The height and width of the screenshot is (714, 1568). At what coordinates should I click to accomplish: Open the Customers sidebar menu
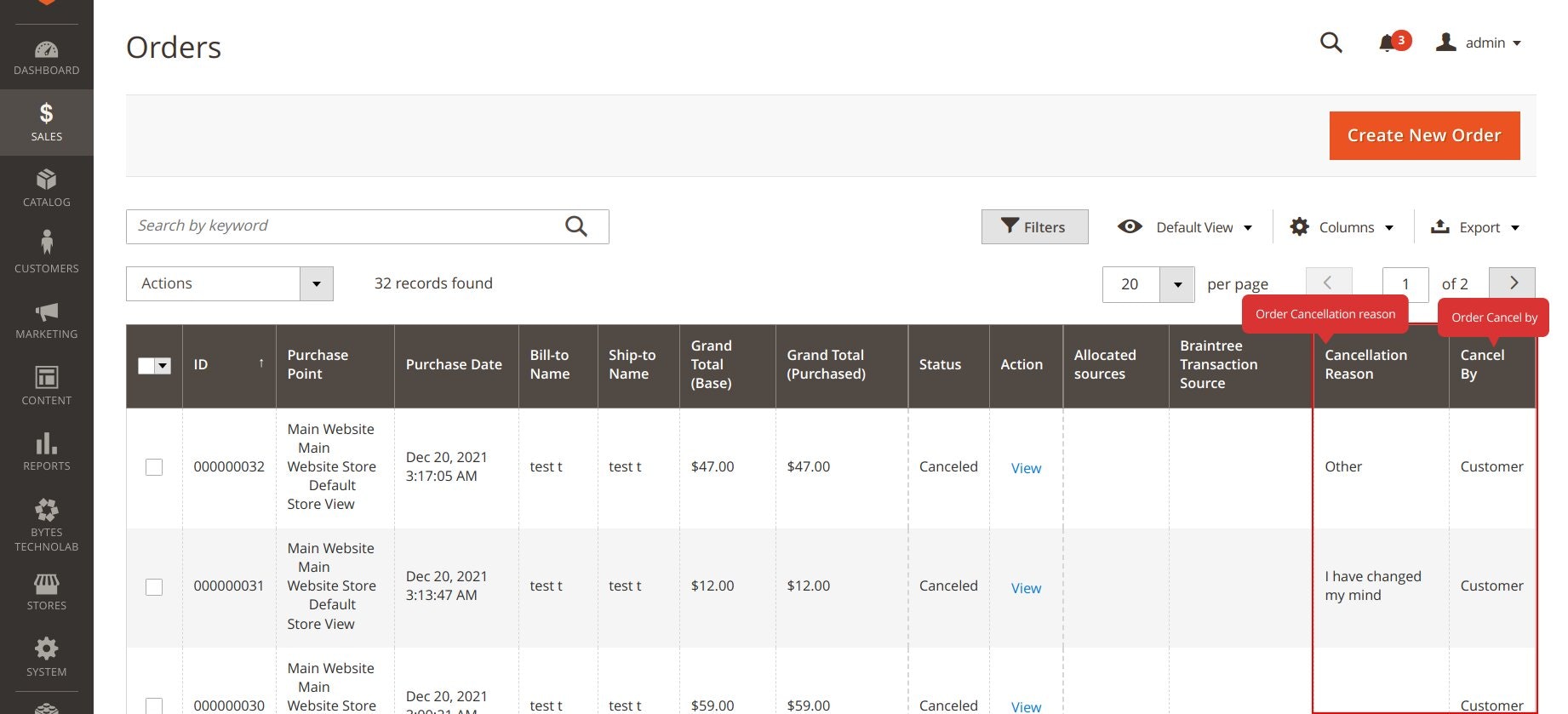pyautogui.click(x=47, y=254)
